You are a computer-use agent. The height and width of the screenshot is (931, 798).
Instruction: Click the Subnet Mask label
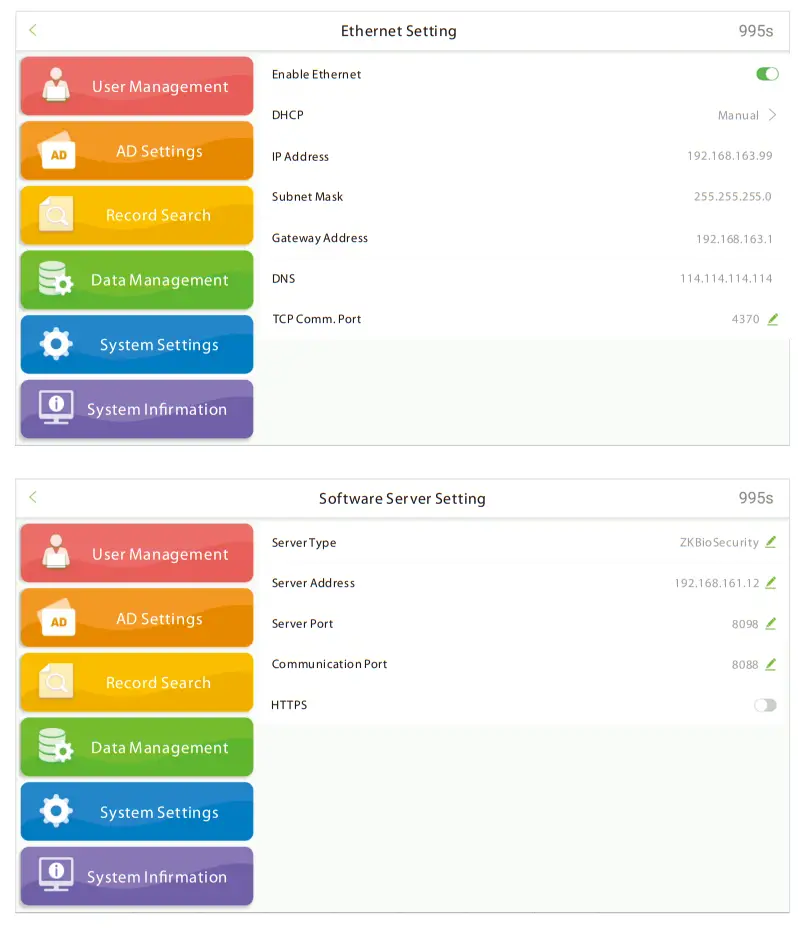tap(308, 197)
